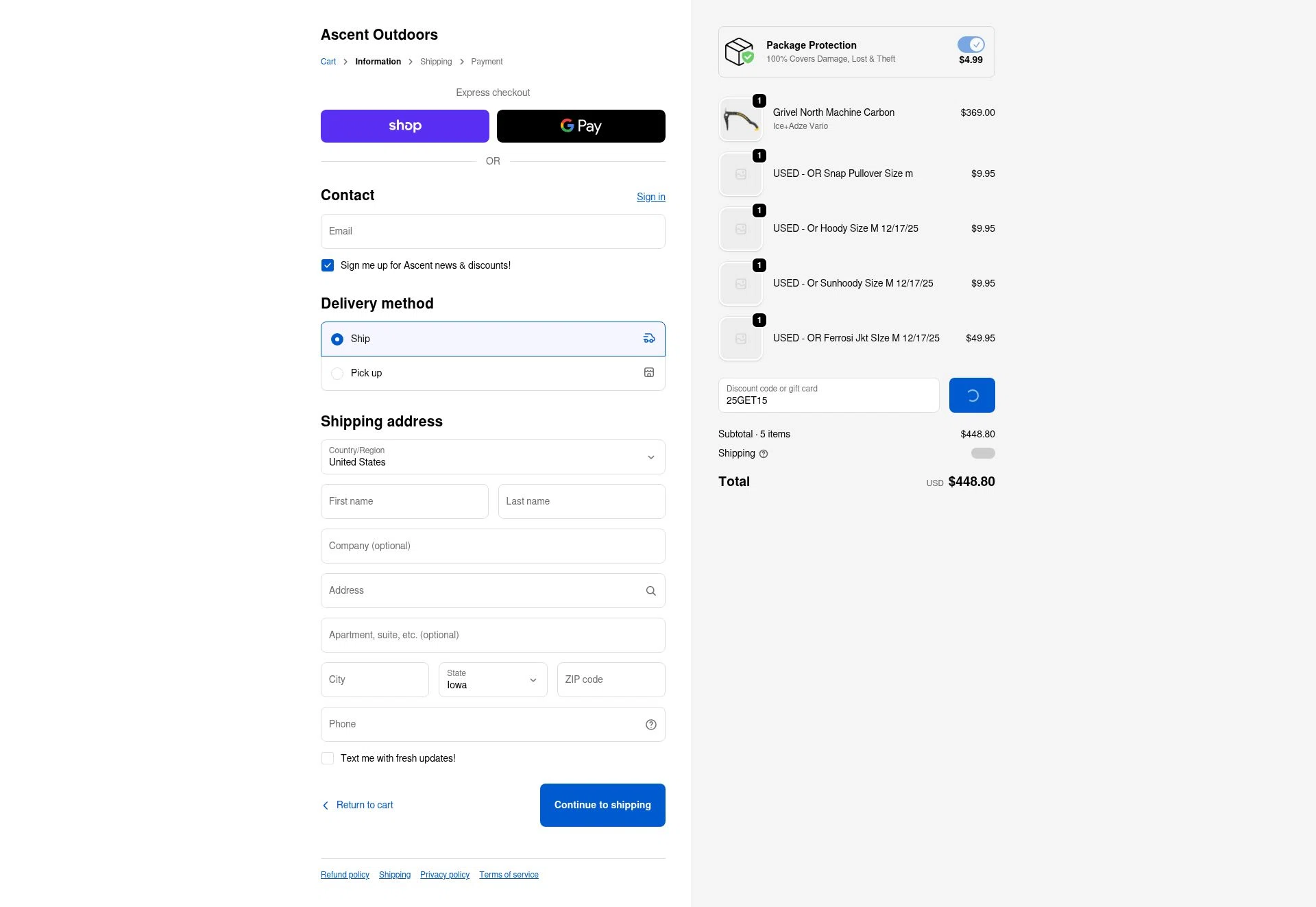
Task: Navigate back using the Cart breadcrumb
Action: pyautogui.click(x=328, y=61)
